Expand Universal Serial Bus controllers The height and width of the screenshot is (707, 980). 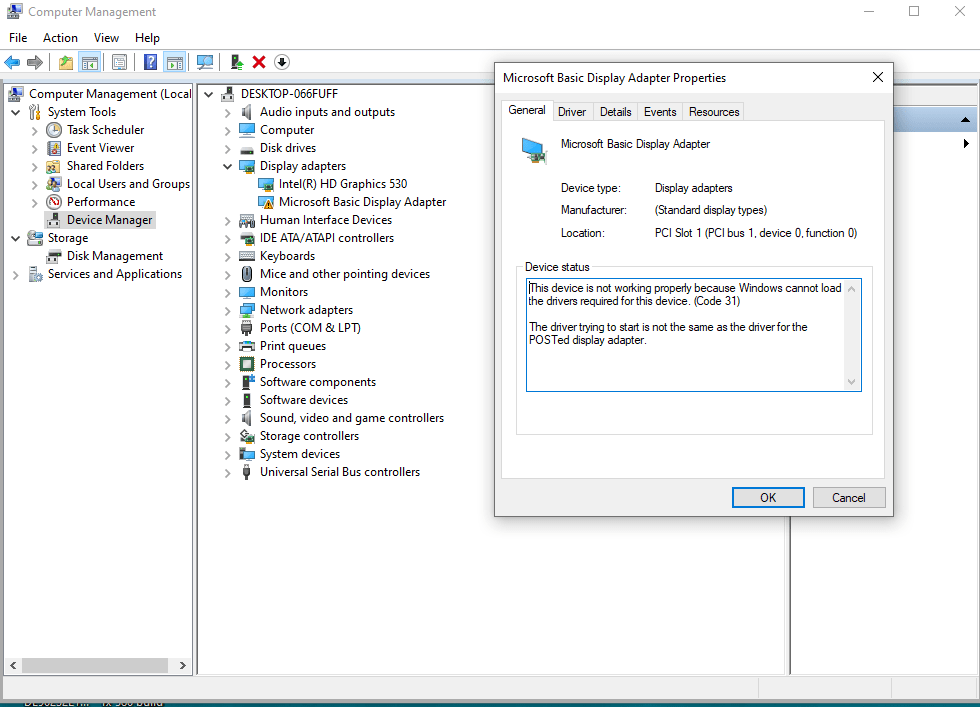pyautogui.click(x=228, y=473)
